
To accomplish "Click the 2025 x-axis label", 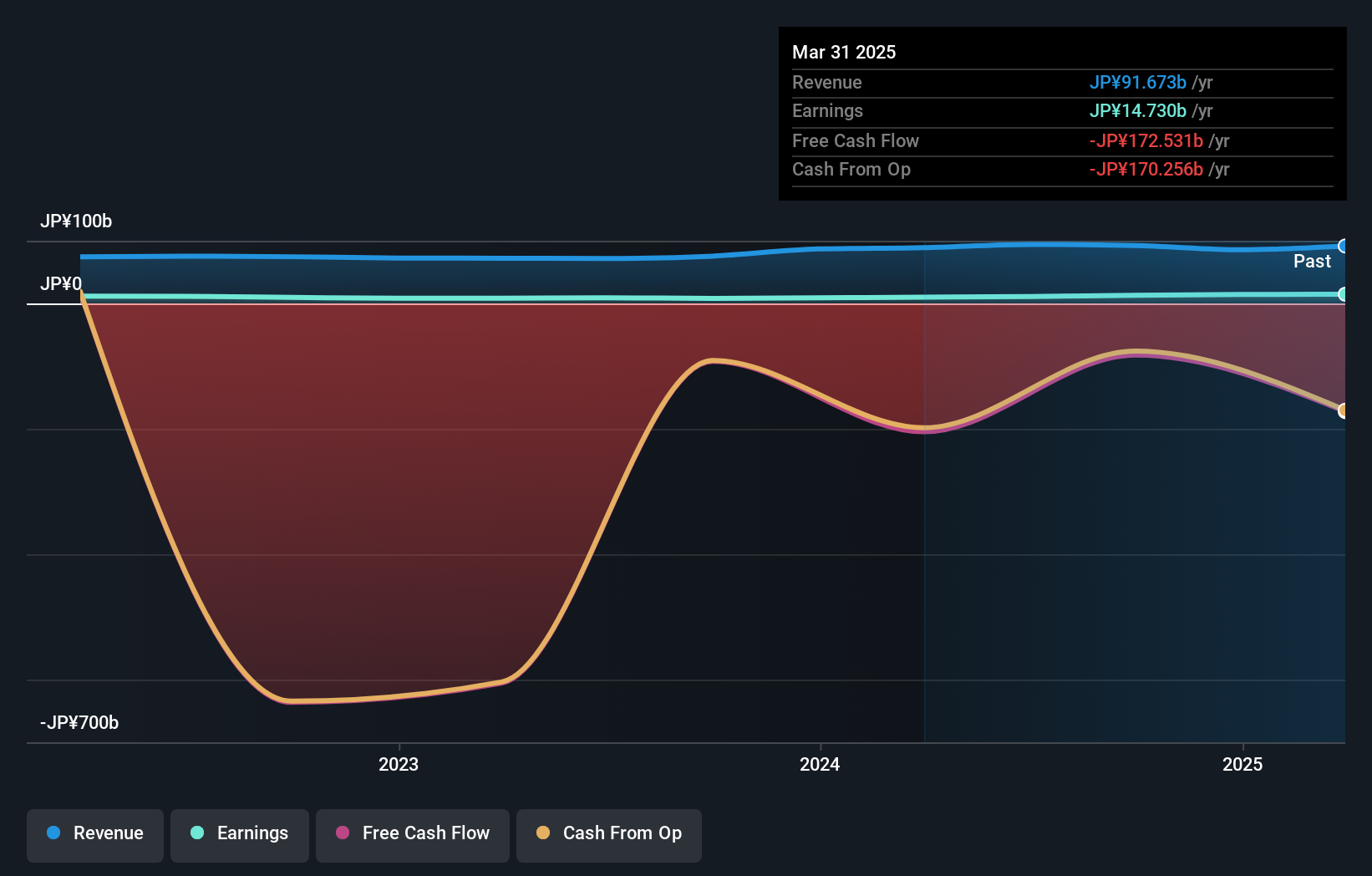I will pyautogui.click(x=1242, y=764).
